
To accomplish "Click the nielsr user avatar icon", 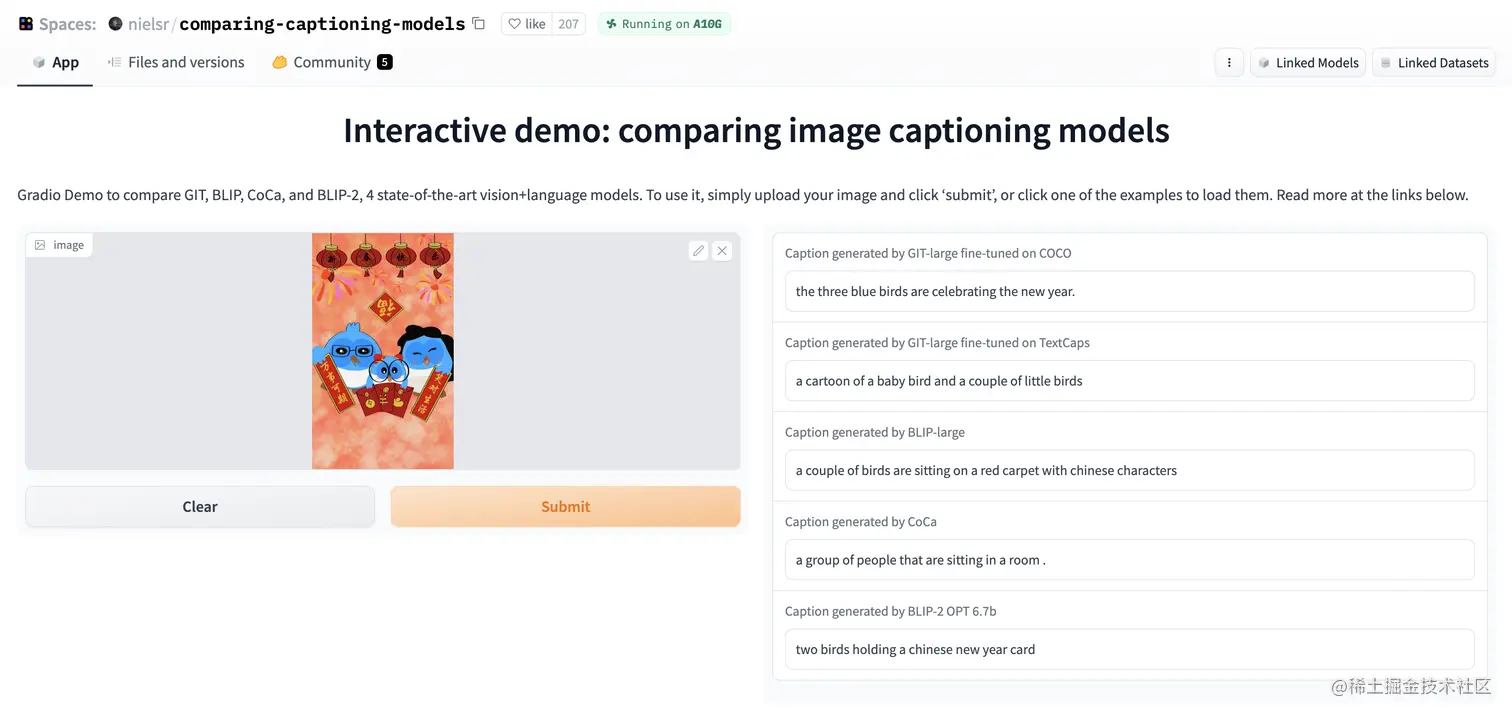I will [115, 24].
